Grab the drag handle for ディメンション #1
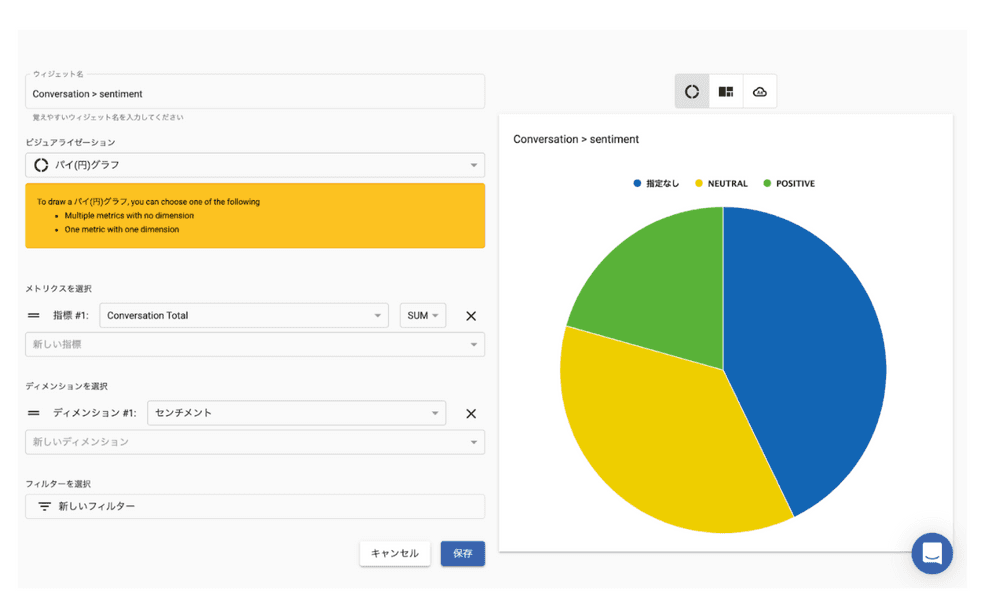Viewport: 1000px width, 606px height. (33, 413)
